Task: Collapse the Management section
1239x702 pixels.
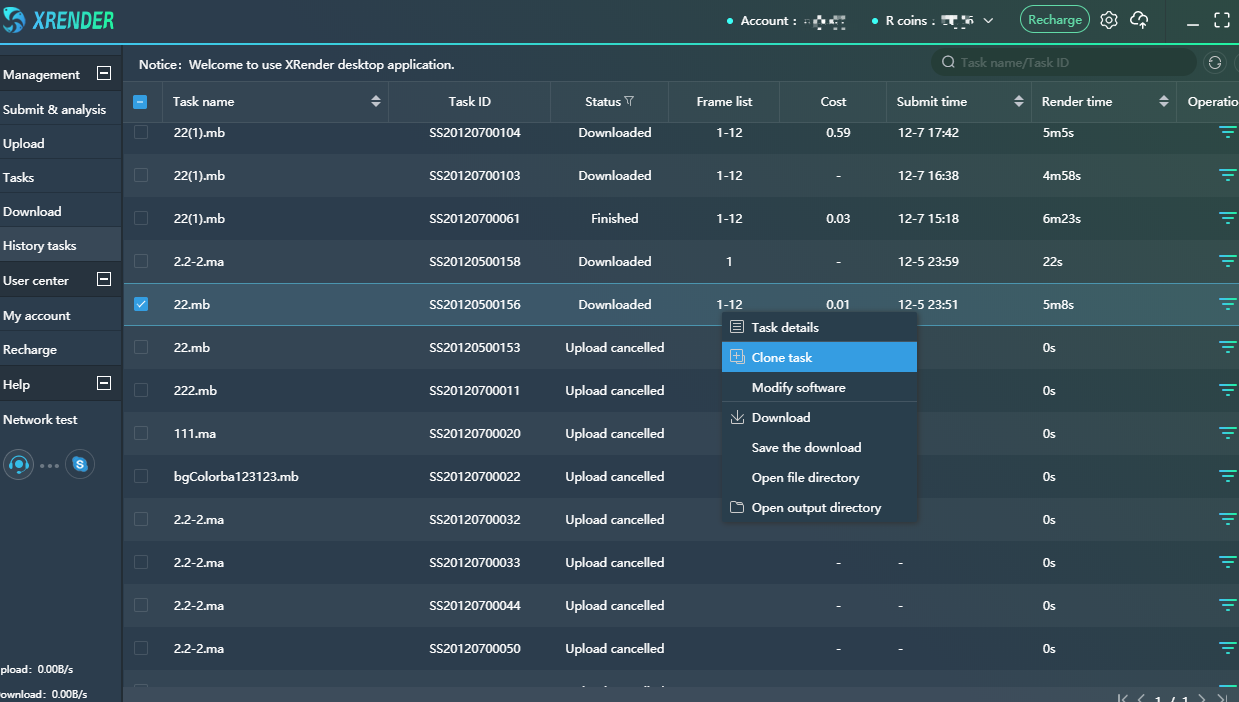Action: coord(103,74)
